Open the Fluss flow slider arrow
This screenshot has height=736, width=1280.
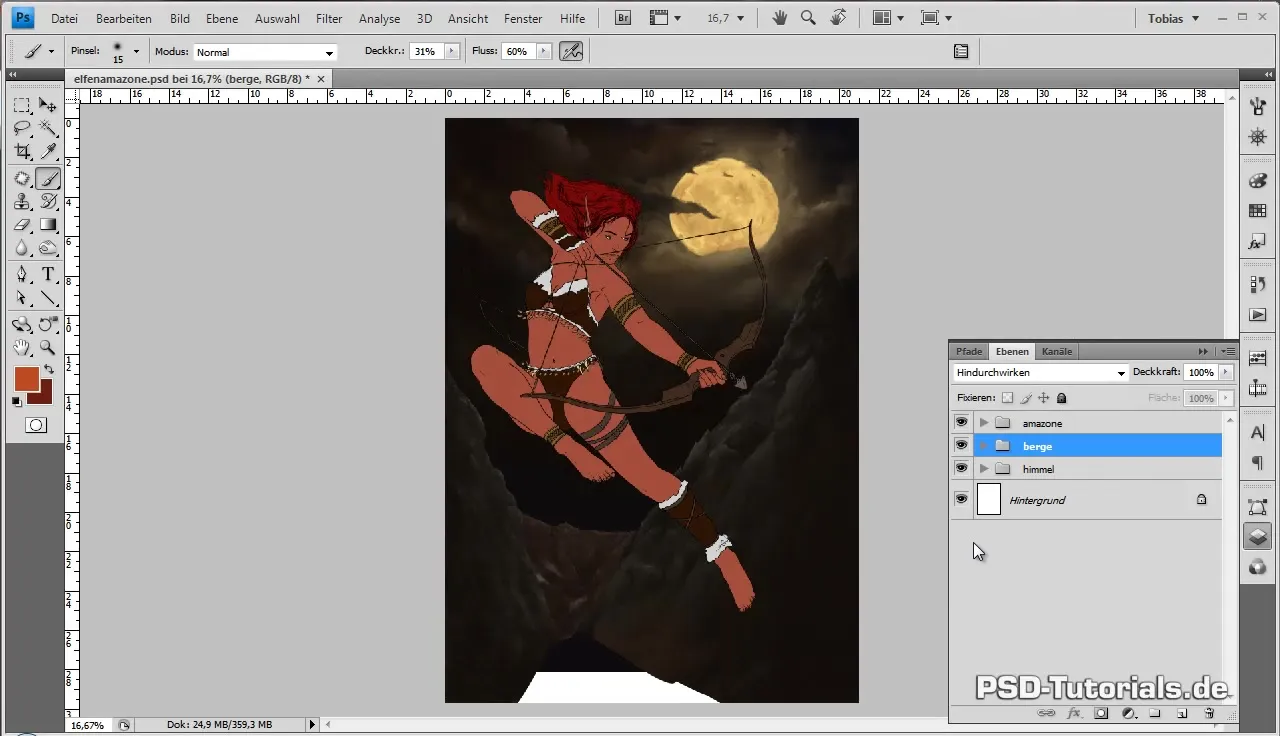point(543,51)
